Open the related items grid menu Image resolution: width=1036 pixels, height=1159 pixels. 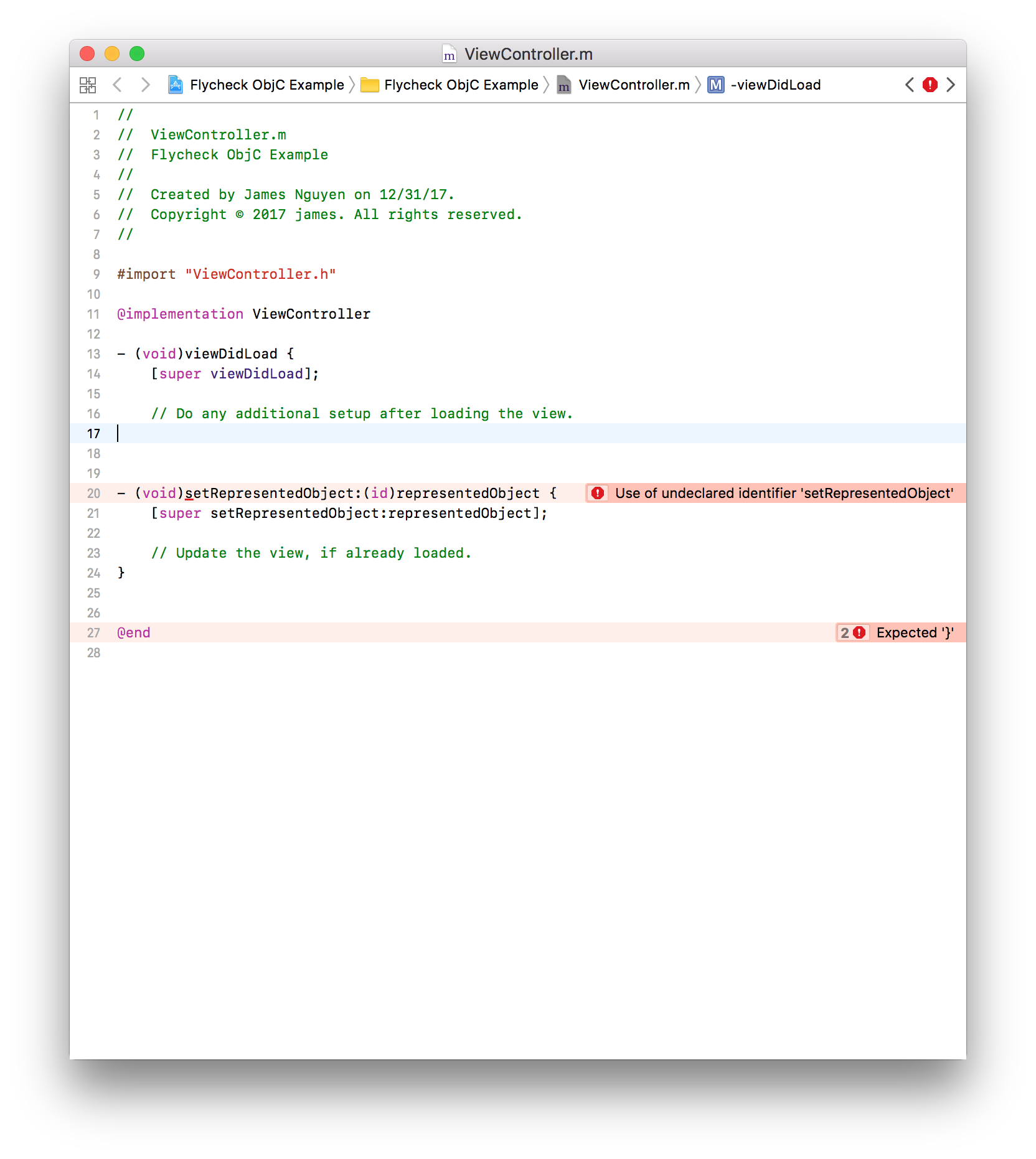88,85
